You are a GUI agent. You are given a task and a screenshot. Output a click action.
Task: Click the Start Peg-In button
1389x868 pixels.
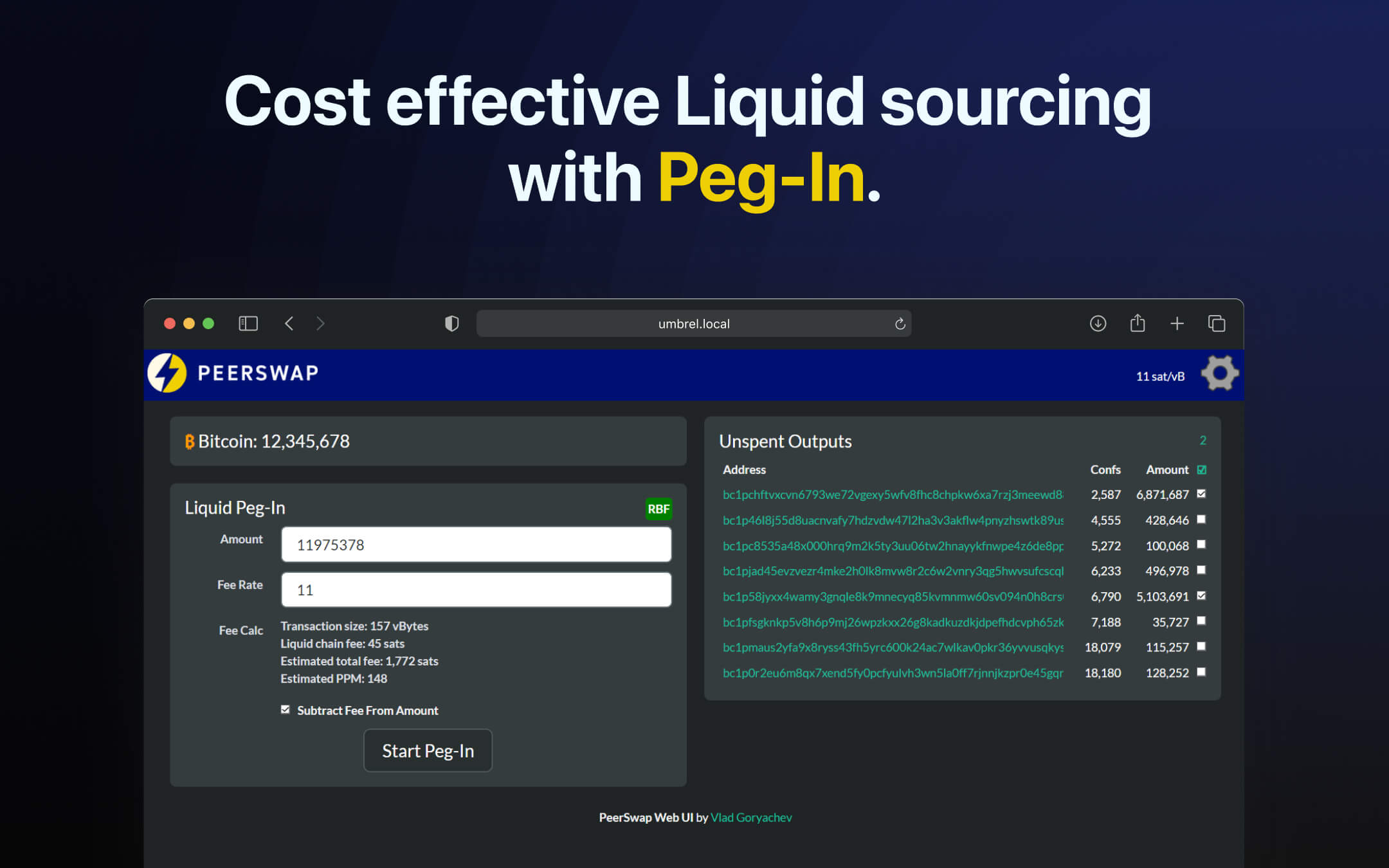coord(428,750)
